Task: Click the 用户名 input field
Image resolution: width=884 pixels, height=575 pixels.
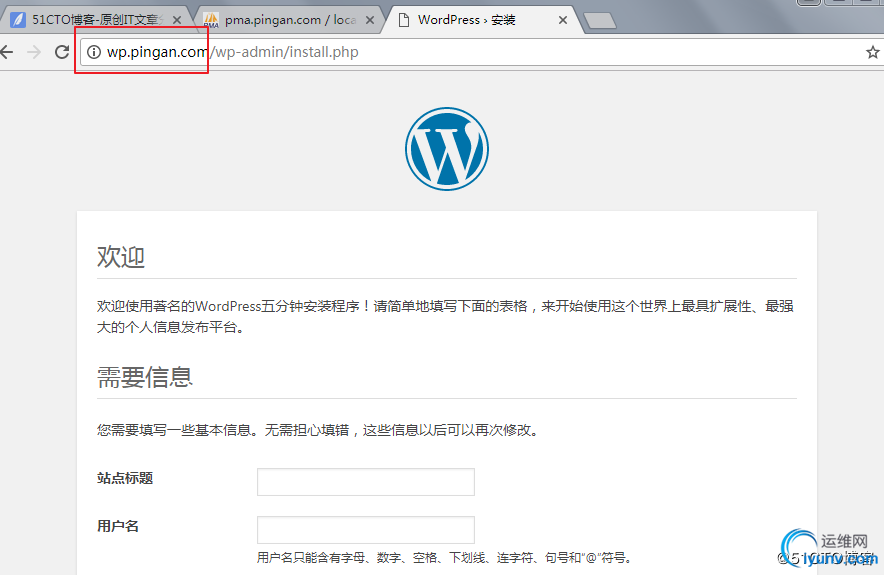Action: 366,530
